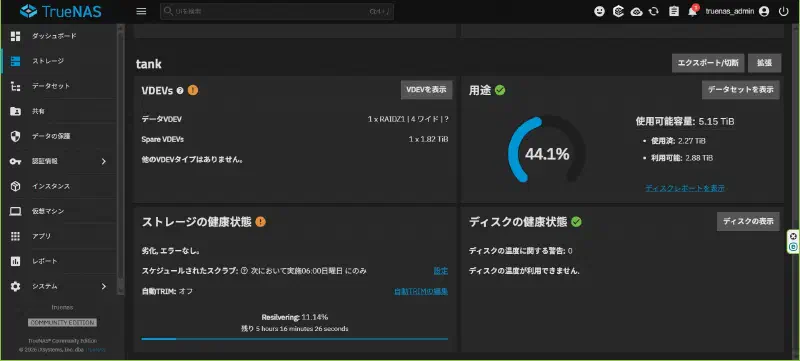The width and height of the screenshot is (800, 361).
Task: Open alerts bell with red badge
Action: pos(692,11)
